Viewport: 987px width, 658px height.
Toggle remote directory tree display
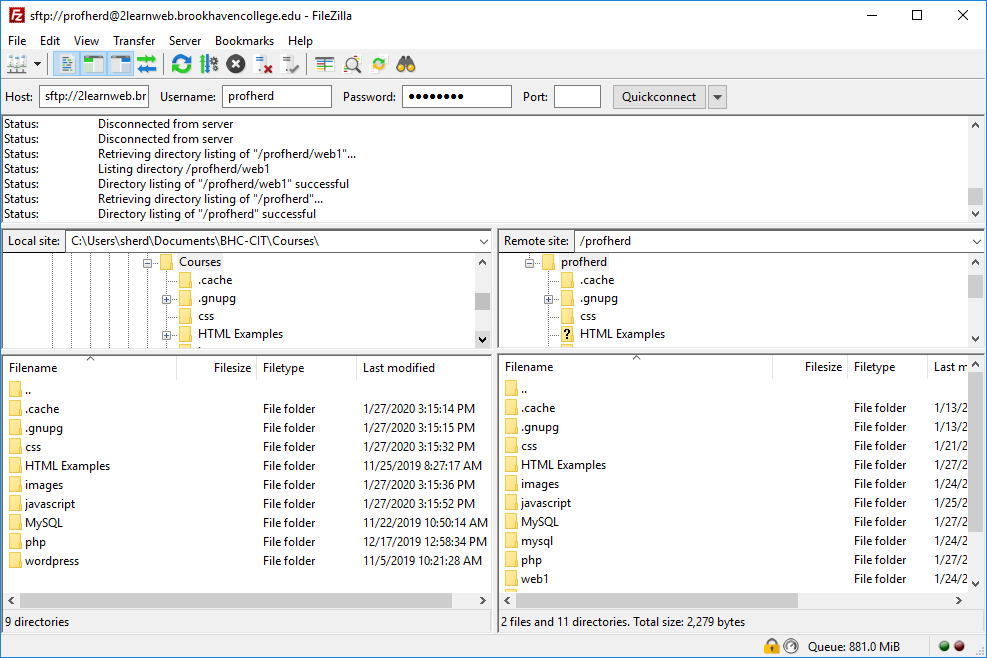(120, 64)
